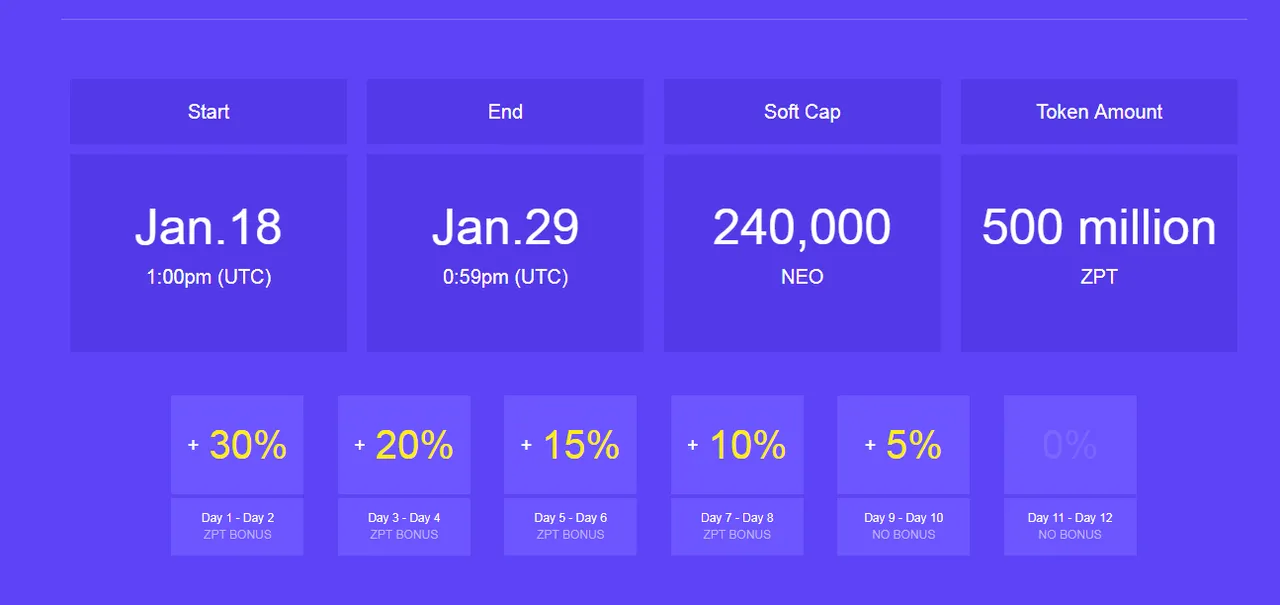Image resolution: width=1280 pixels, height=605 pixels.
Task: Click the Soft Cap header
Action: pyautogui.click(x=802, y=112)
